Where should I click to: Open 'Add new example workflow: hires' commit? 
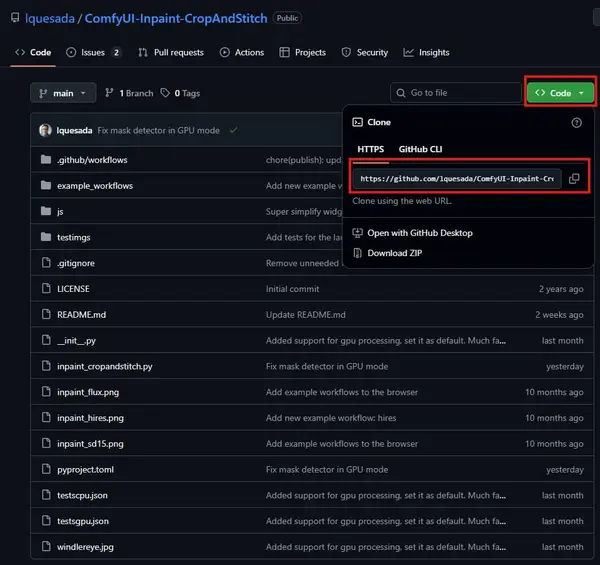click(331, 418)
